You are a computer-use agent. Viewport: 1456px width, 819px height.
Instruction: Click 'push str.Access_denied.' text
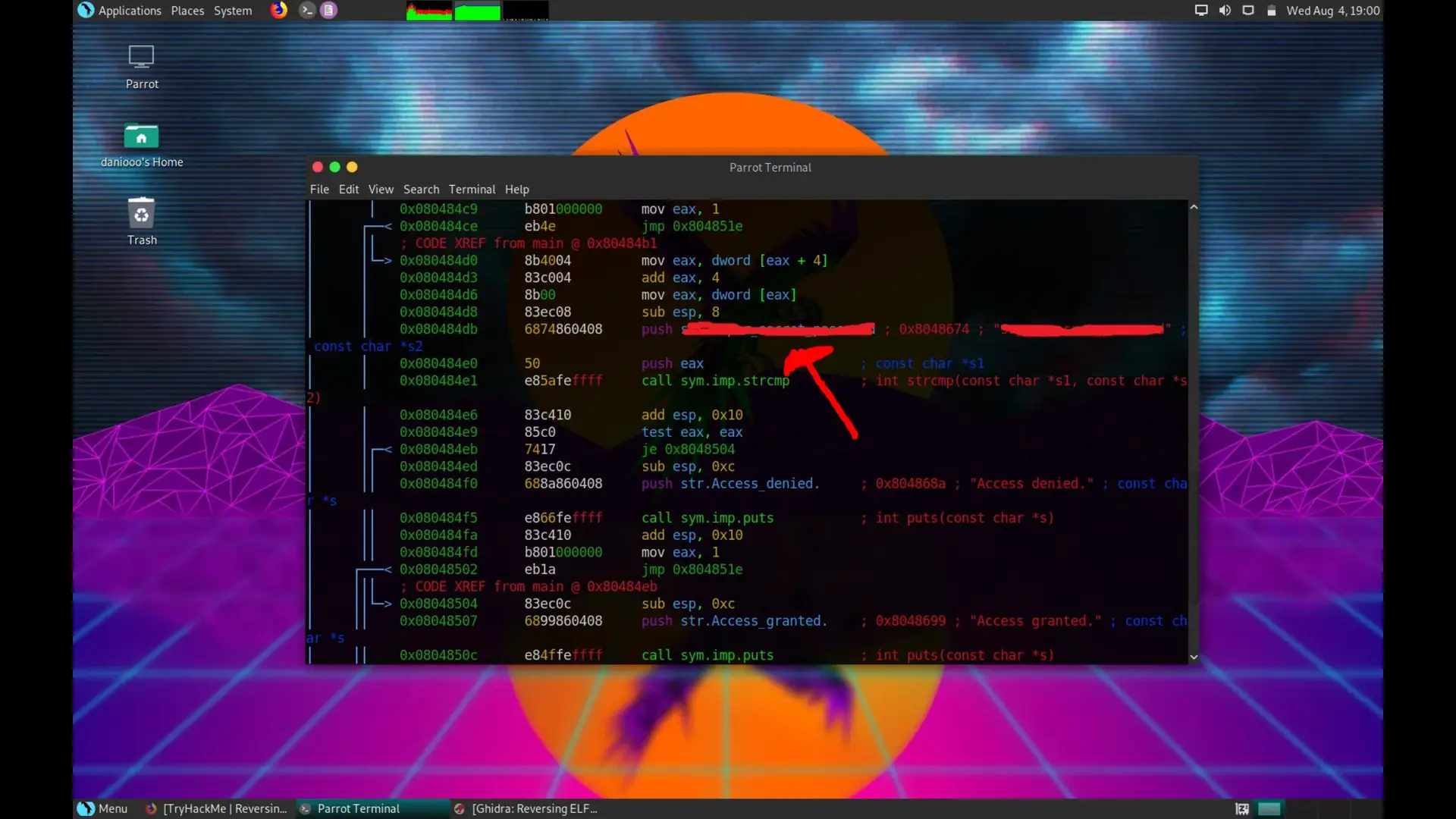pos(730,484)
